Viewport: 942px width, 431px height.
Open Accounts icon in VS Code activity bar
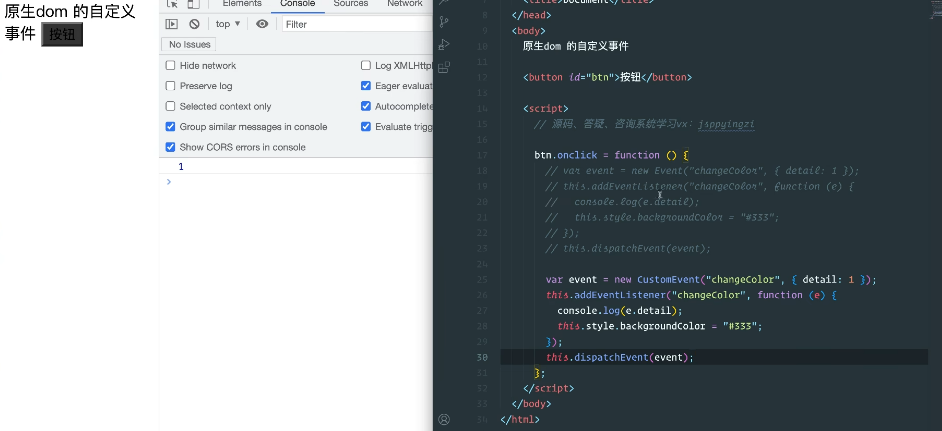(444, 419)
